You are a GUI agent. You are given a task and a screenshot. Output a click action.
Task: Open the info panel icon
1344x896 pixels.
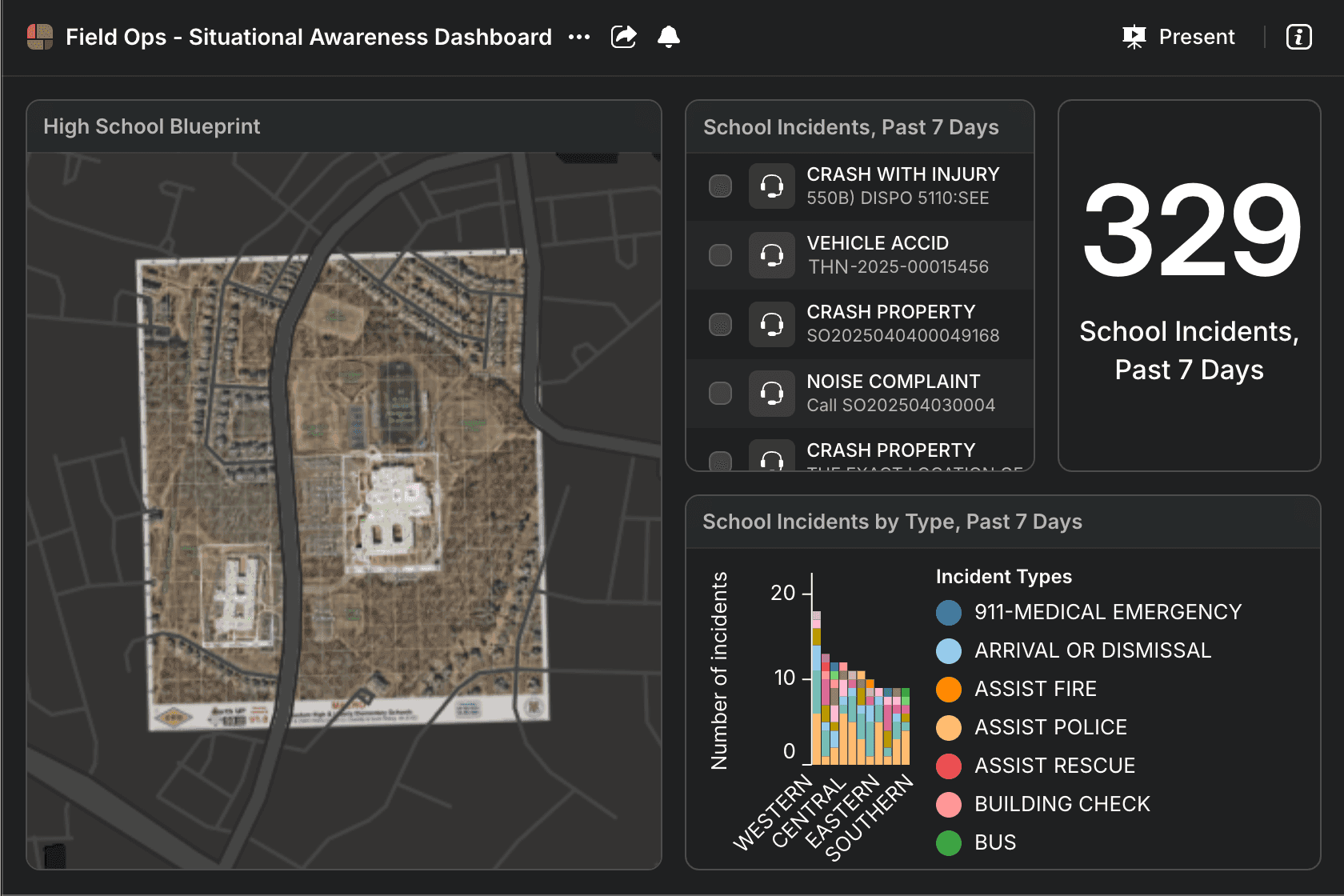1298,37
